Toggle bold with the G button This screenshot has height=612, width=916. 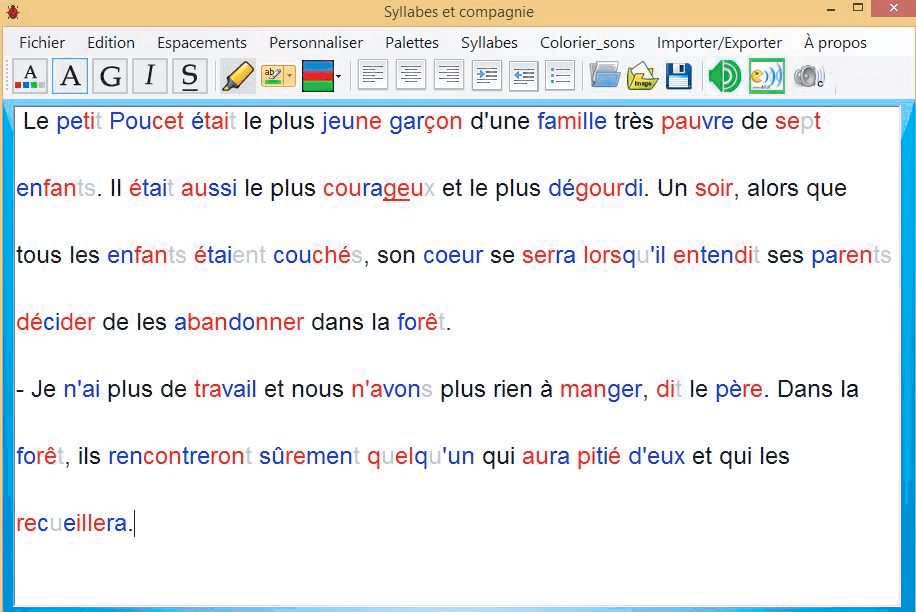click(x=111, y=76)
